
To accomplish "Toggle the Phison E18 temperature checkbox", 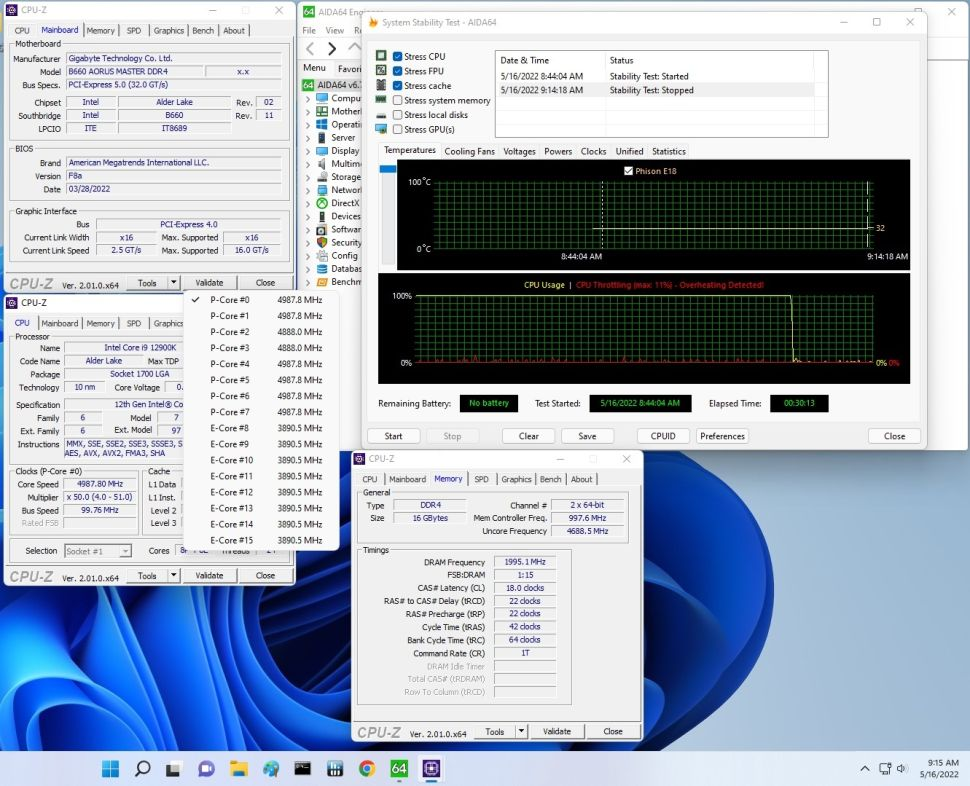I will point(628,171).
